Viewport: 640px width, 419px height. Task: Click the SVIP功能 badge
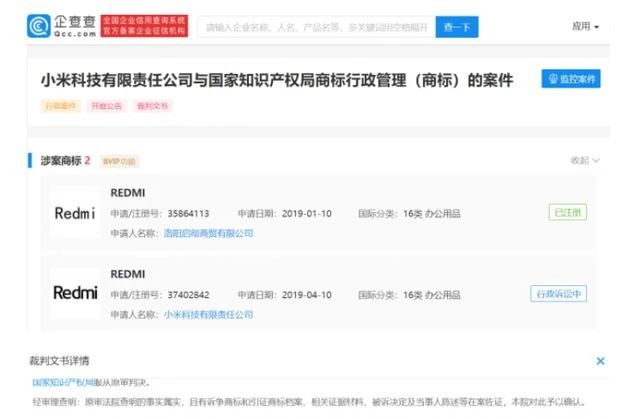[x=119, y=162]
